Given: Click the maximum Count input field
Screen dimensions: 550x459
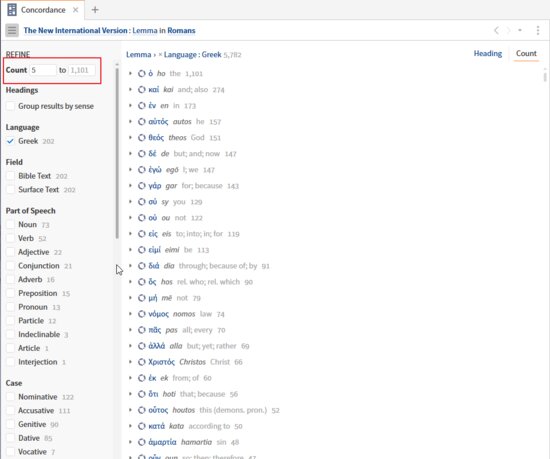Looking at the screenshot, I should [x=81, y=70].
